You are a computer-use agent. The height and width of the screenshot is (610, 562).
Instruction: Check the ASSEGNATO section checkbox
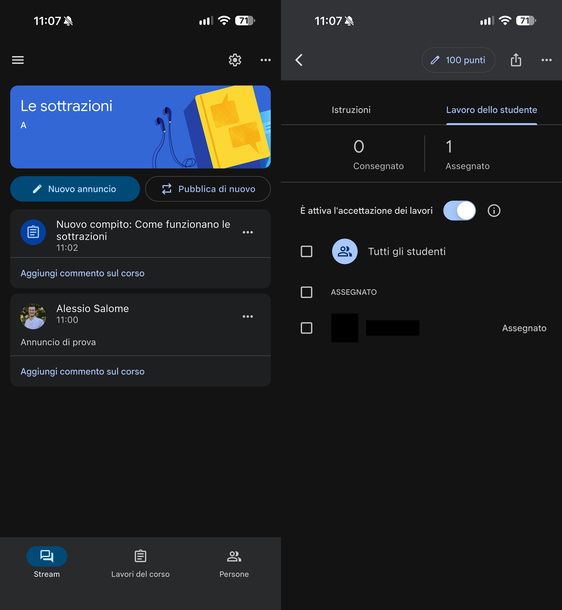(306, 292)
